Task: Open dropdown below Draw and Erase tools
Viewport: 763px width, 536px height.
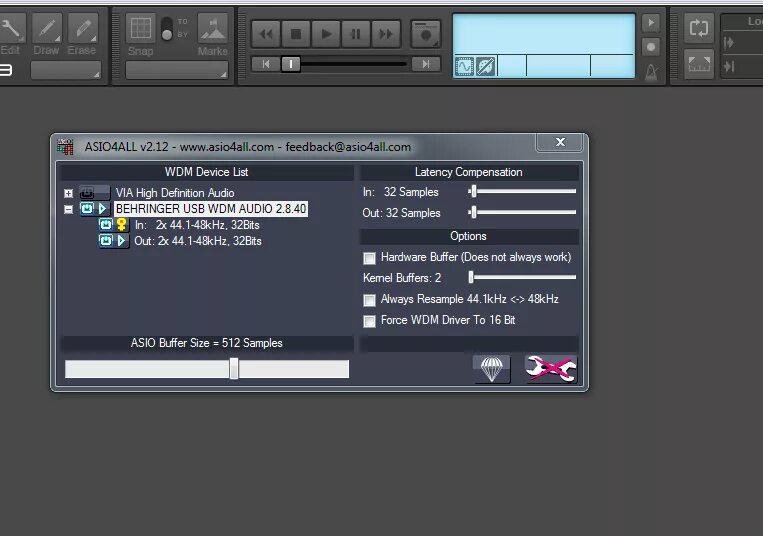Action: point(66,70)
